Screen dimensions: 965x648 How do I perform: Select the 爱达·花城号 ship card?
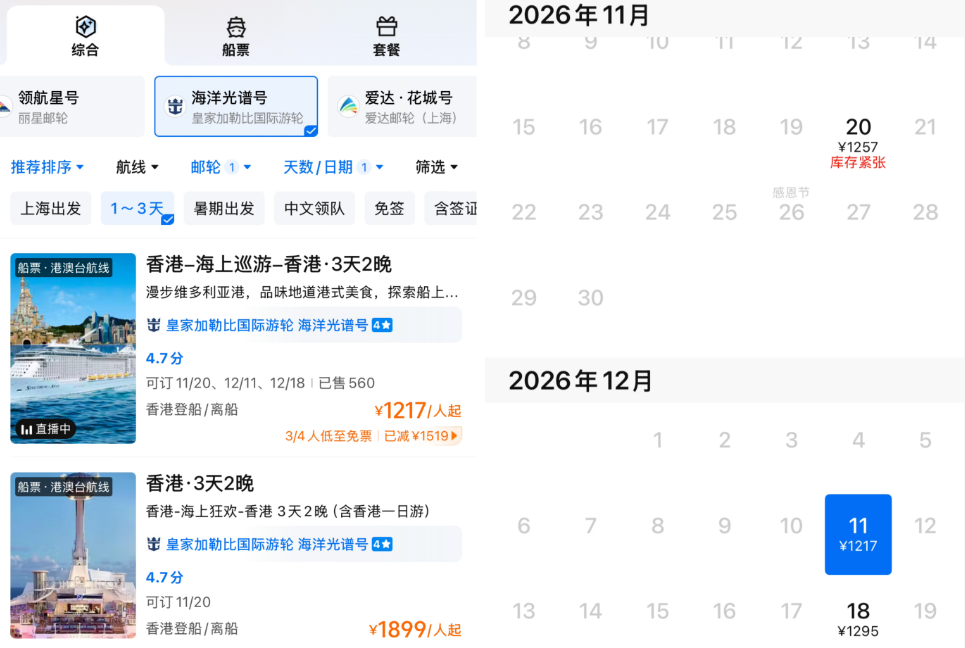pos(402,106)
